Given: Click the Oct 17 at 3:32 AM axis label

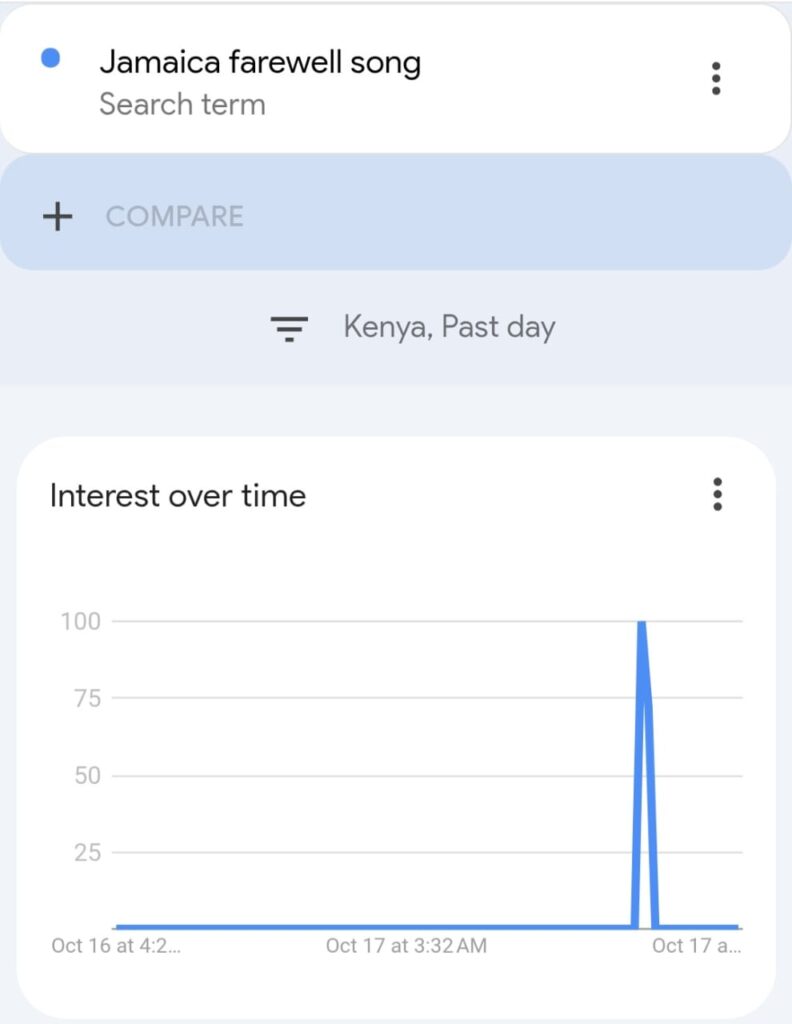Looking at the screenshot, I should click(406, 945).
